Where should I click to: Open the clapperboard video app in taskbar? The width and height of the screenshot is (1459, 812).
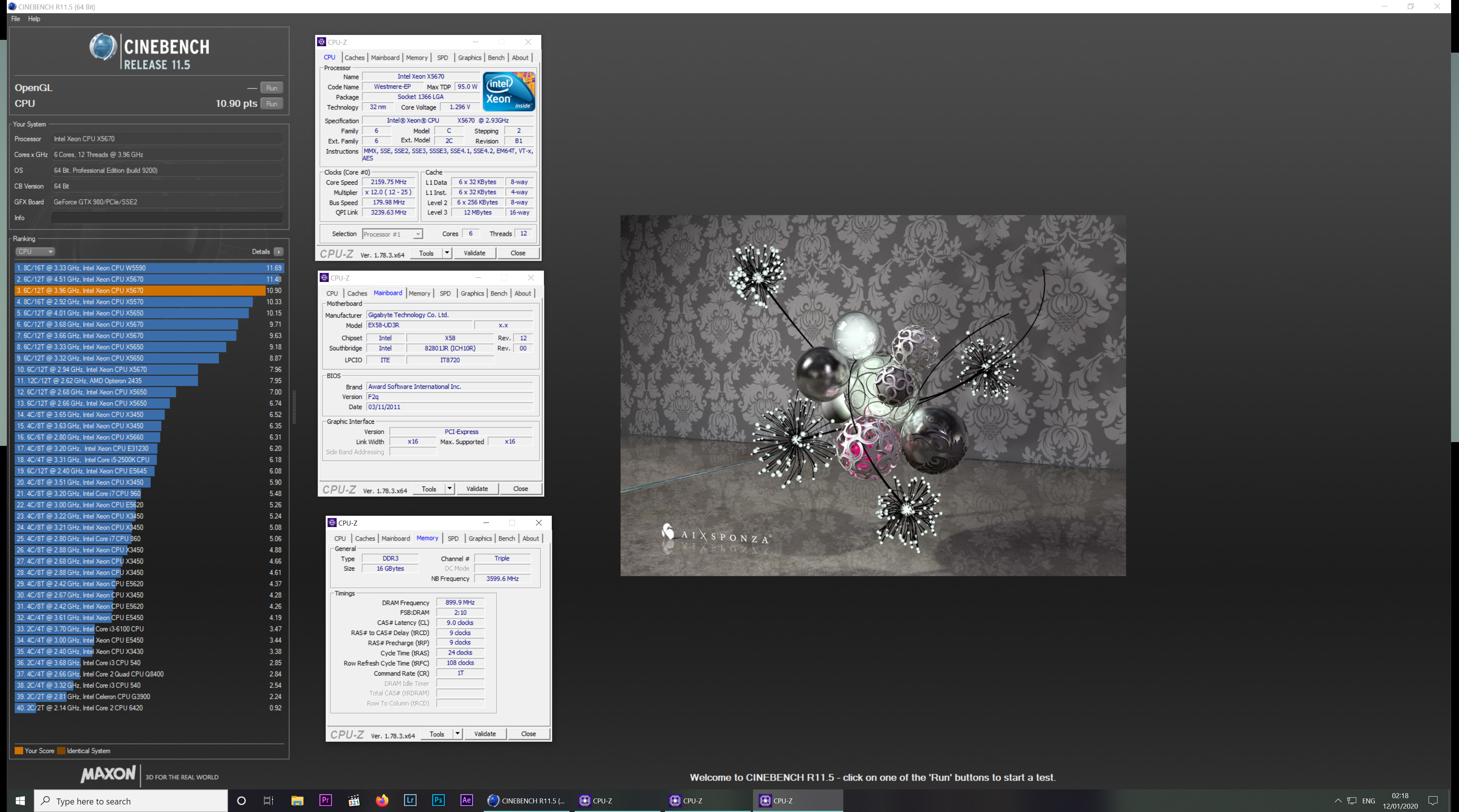pyautogui.click(x=354, y=801)
